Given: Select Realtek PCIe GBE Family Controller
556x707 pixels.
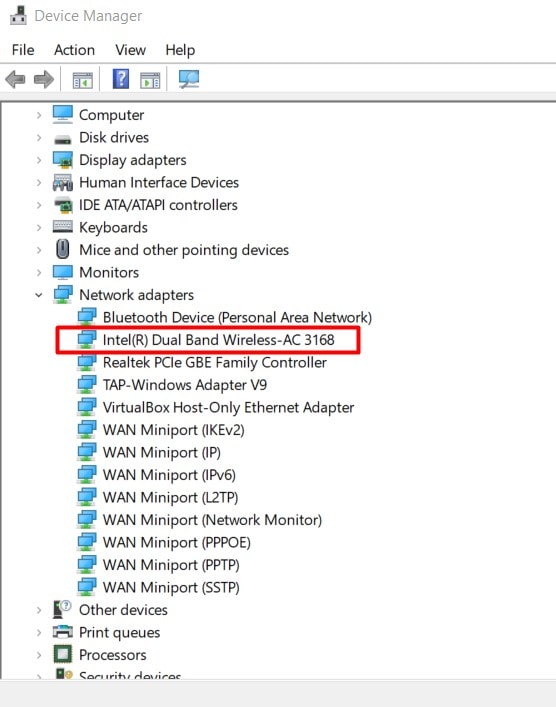Looking at the screenshot, I should 215,362.
